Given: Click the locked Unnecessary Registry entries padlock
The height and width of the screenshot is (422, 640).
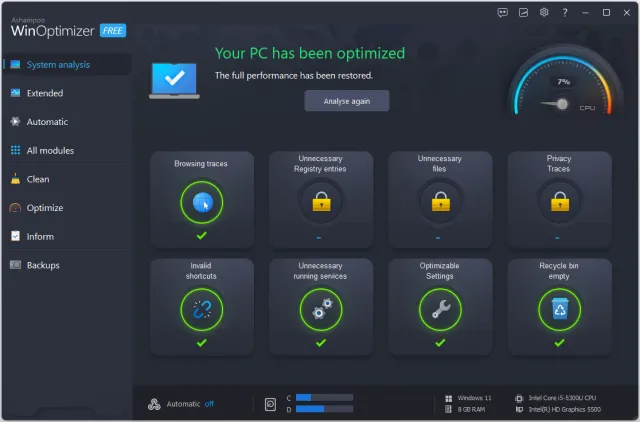Looking at the screenshot, I should (x=321, y=201).
